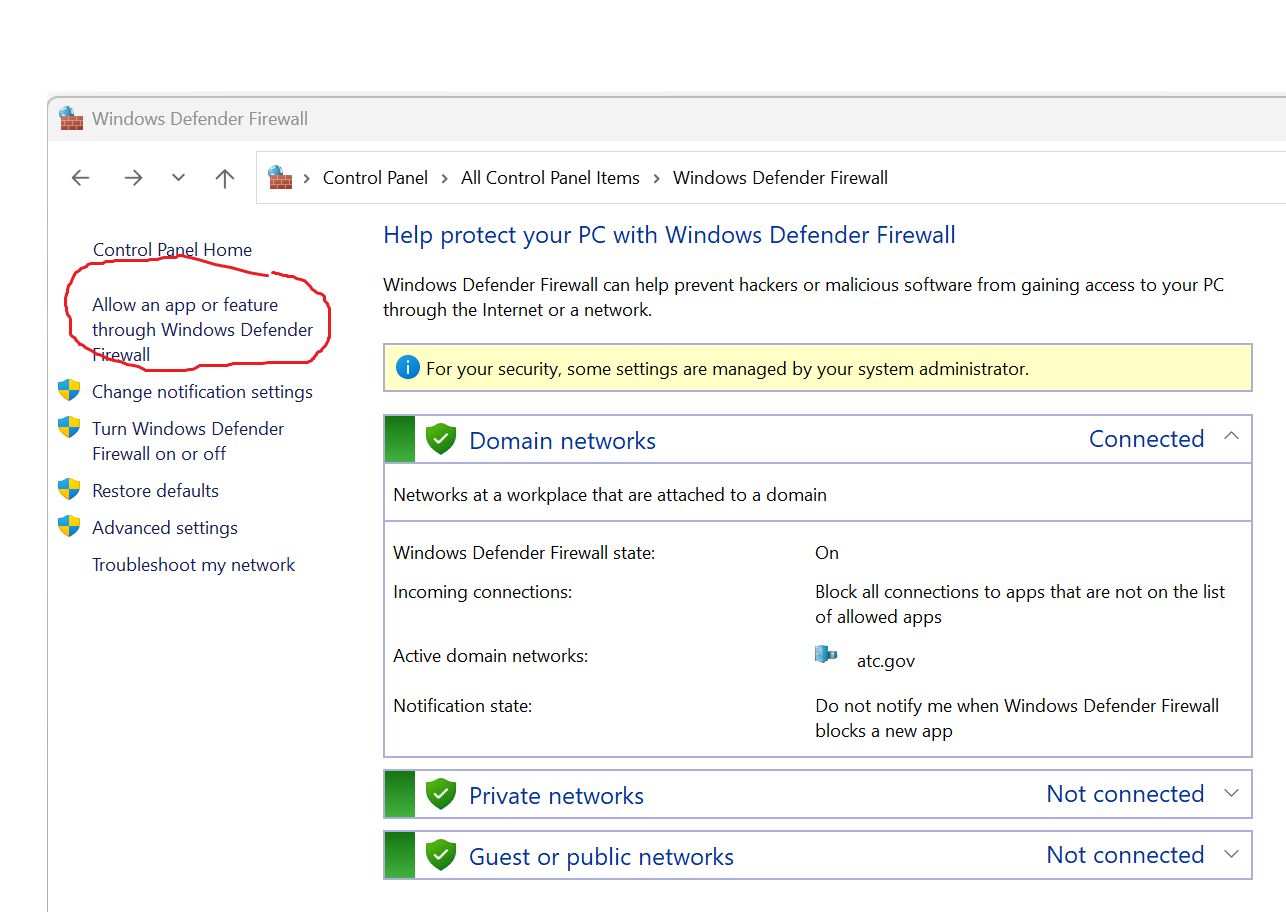Click the Active domain networks label
Screen dimensions: 1286x912
tap(491, 656)
